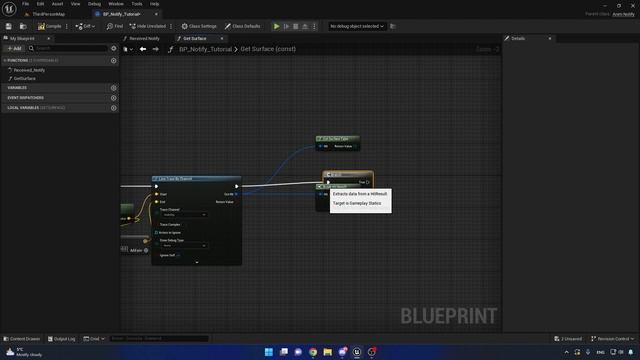Screen dimensions: 640x360
Task: Focus the console command input field
Action: (x=159, y=339)
